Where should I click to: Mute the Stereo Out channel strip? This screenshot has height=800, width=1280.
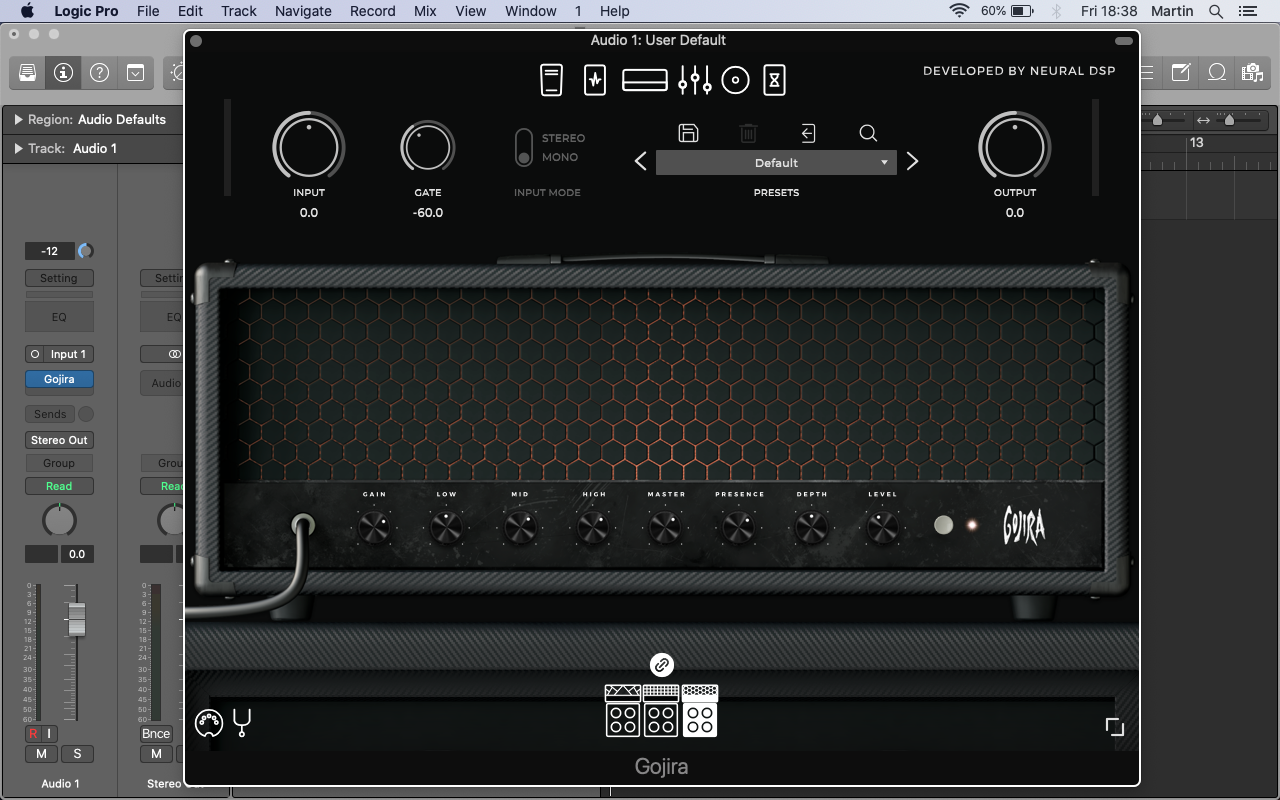[156, 754]
